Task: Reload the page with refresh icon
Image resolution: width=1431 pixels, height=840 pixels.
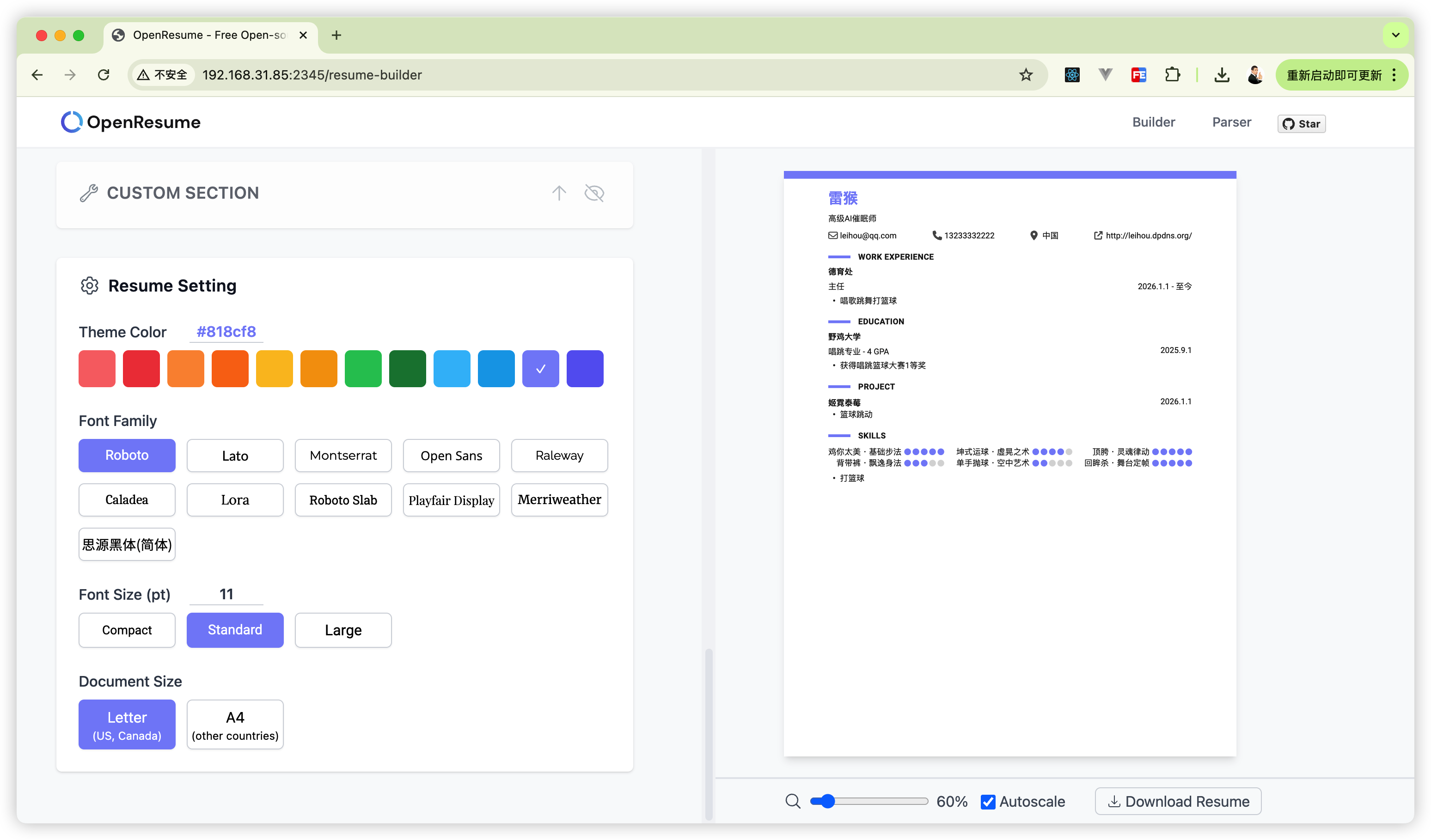Action: pyautogui.click(x=104, y=75)
